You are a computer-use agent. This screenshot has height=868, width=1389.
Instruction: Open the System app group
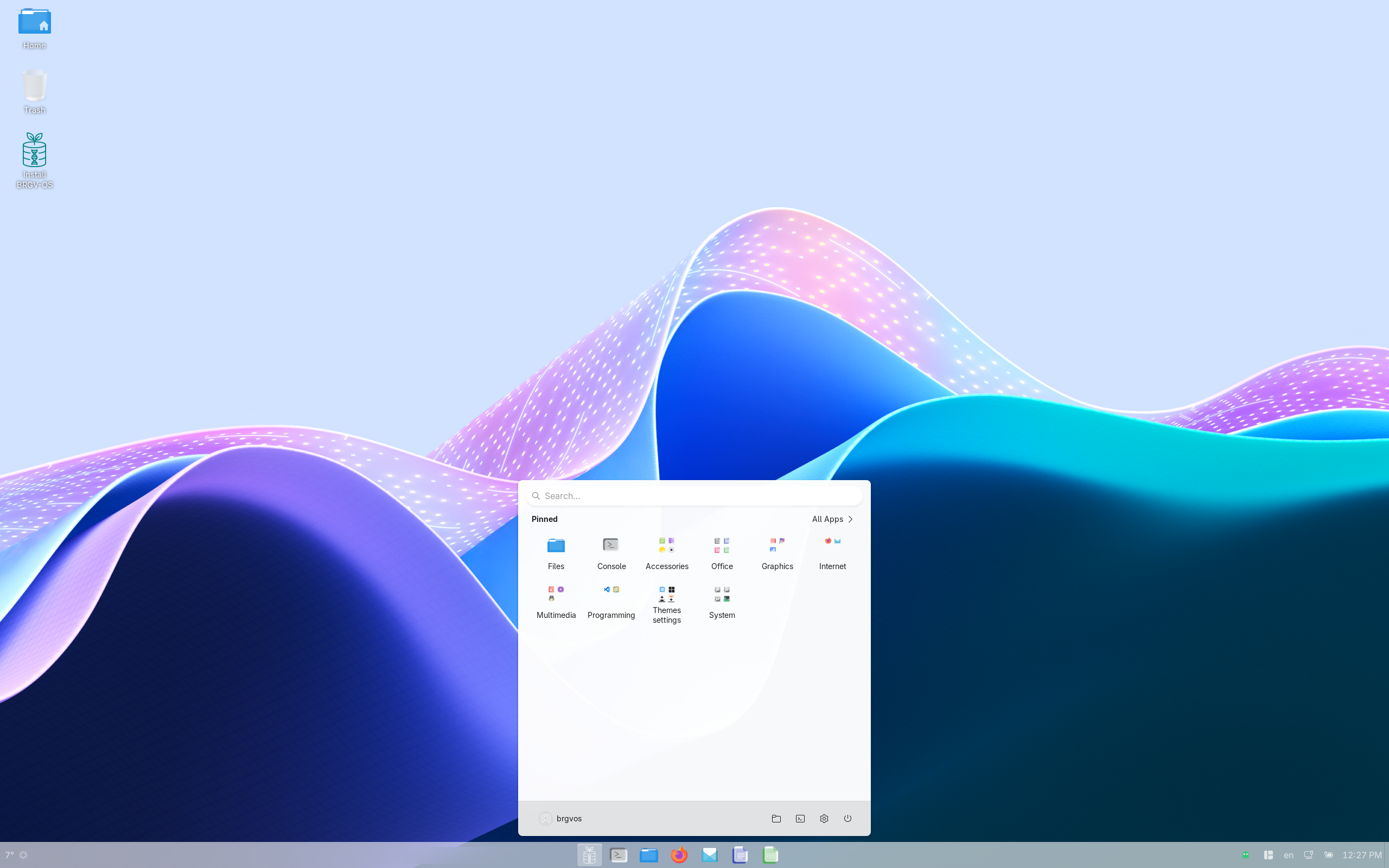tap(722, 602)
